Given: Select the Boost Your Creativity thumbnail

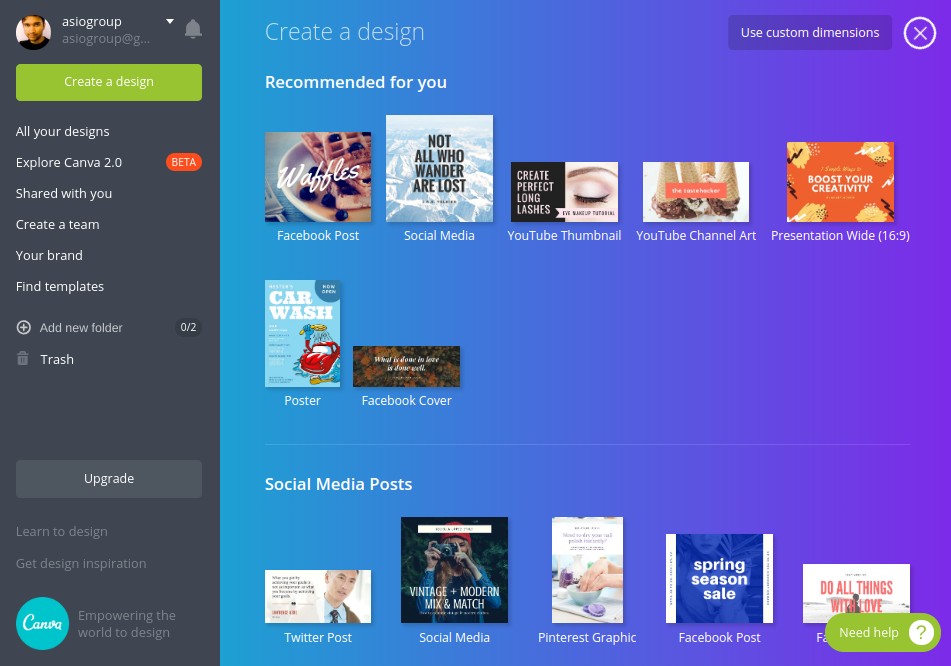Looking at the screenshot, I should coord(840,182).
